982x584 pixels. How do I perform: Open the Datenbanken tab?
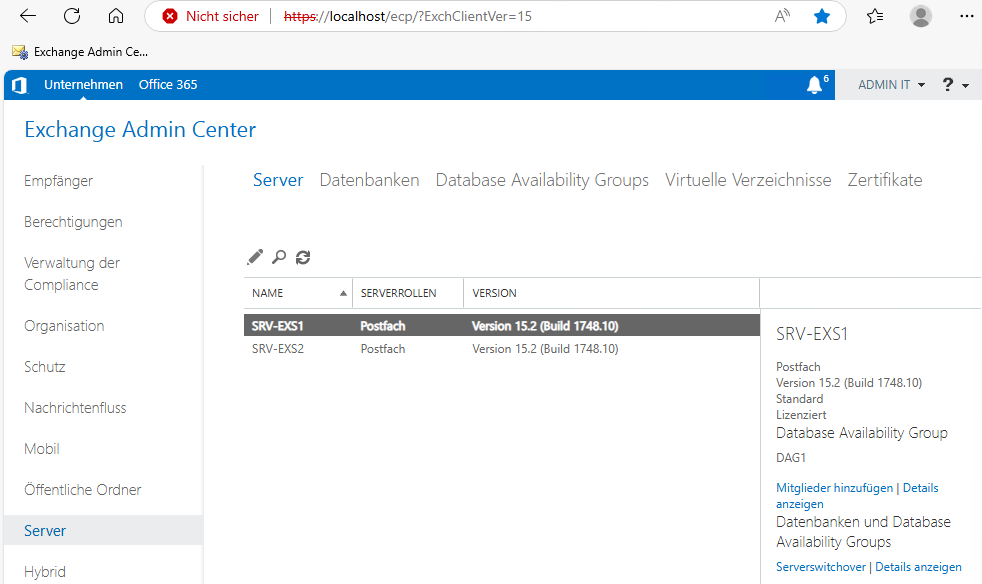(x=370, y=180)
